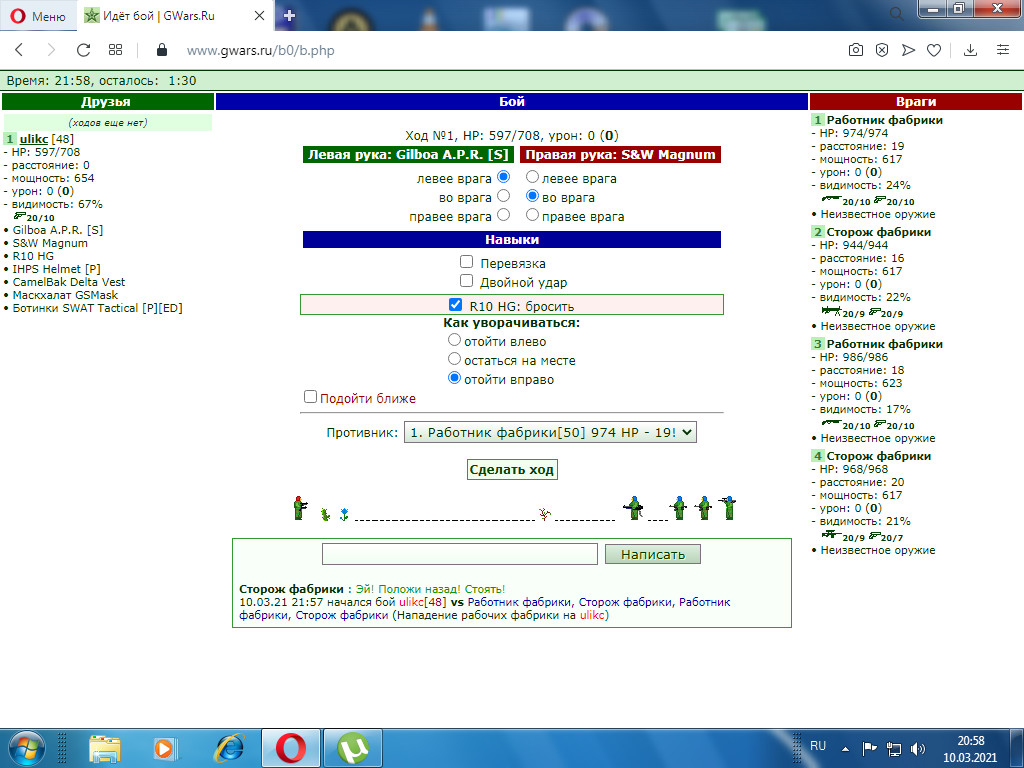Click the volume speaker tray icon
The height and width of the screenshot is (768, 1024).
point(918,748)
